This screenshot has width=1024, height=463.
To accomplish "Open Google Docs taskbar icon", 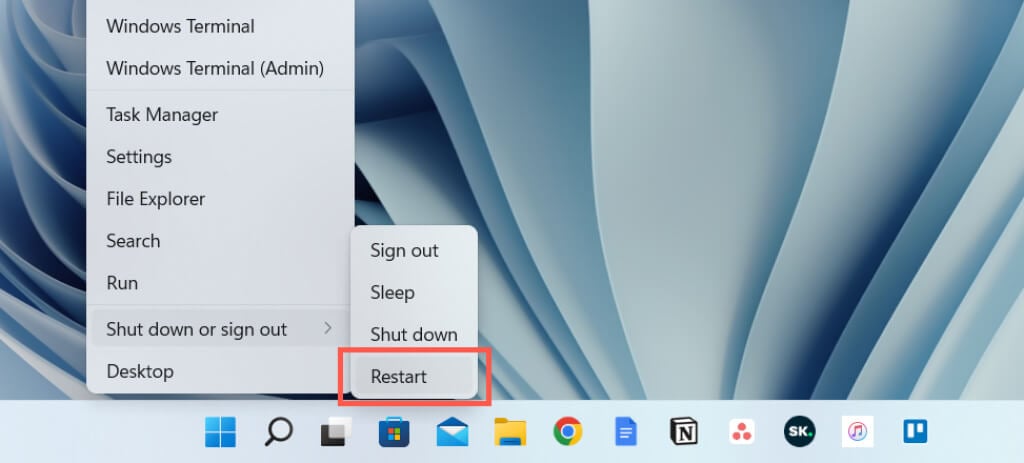I will click(x=626, y=432).
